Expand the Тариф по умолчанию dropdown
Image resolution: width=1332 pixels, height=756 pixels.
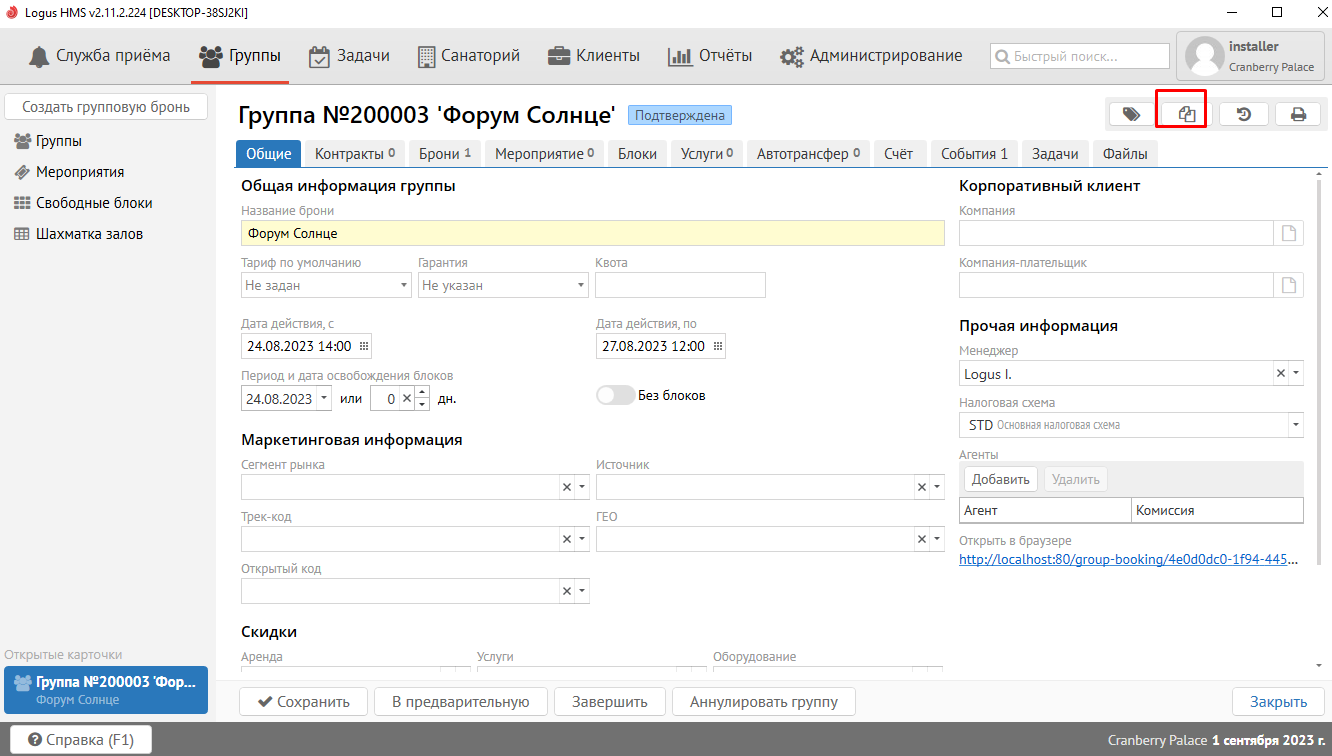click(x=404, y=285)
